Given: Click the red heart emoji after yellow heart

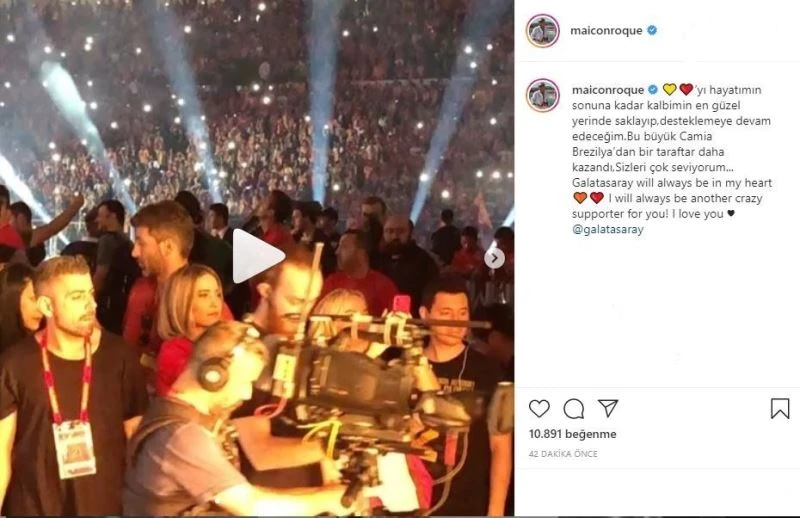Looking at the screenshot, I should click(x=686, y=90).
